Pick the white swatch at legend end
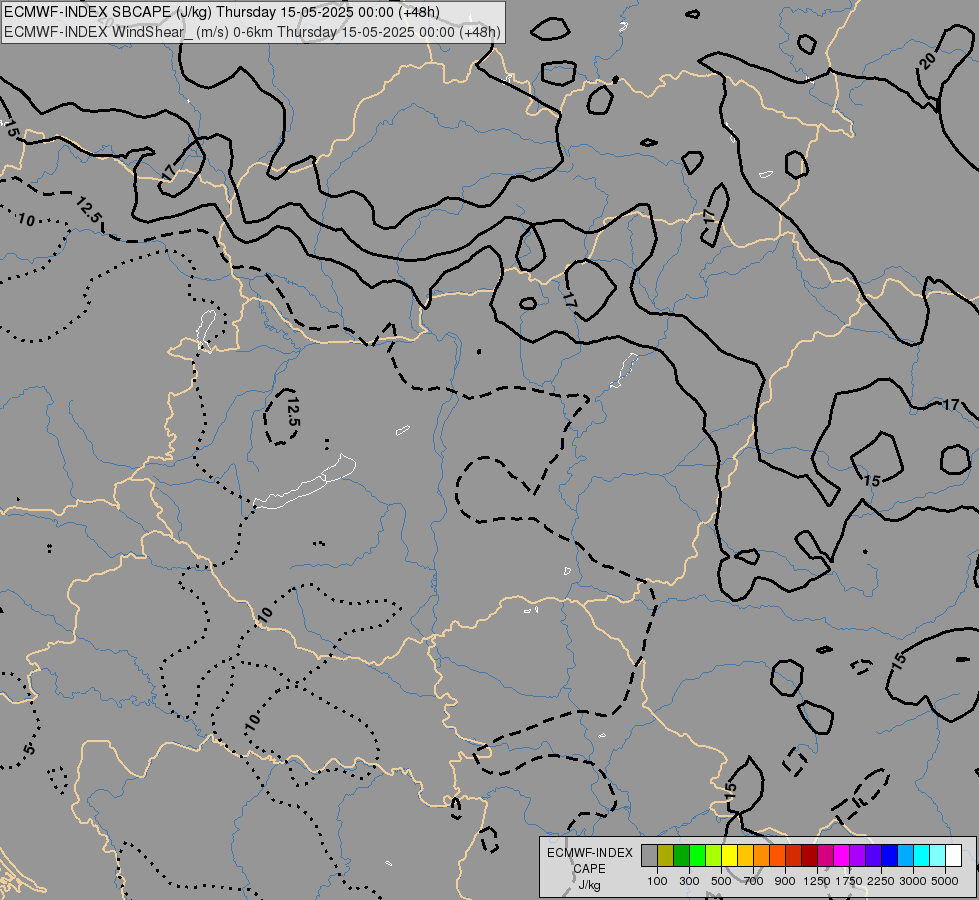This screenshot has width=979, height=900. coord(953,855)
